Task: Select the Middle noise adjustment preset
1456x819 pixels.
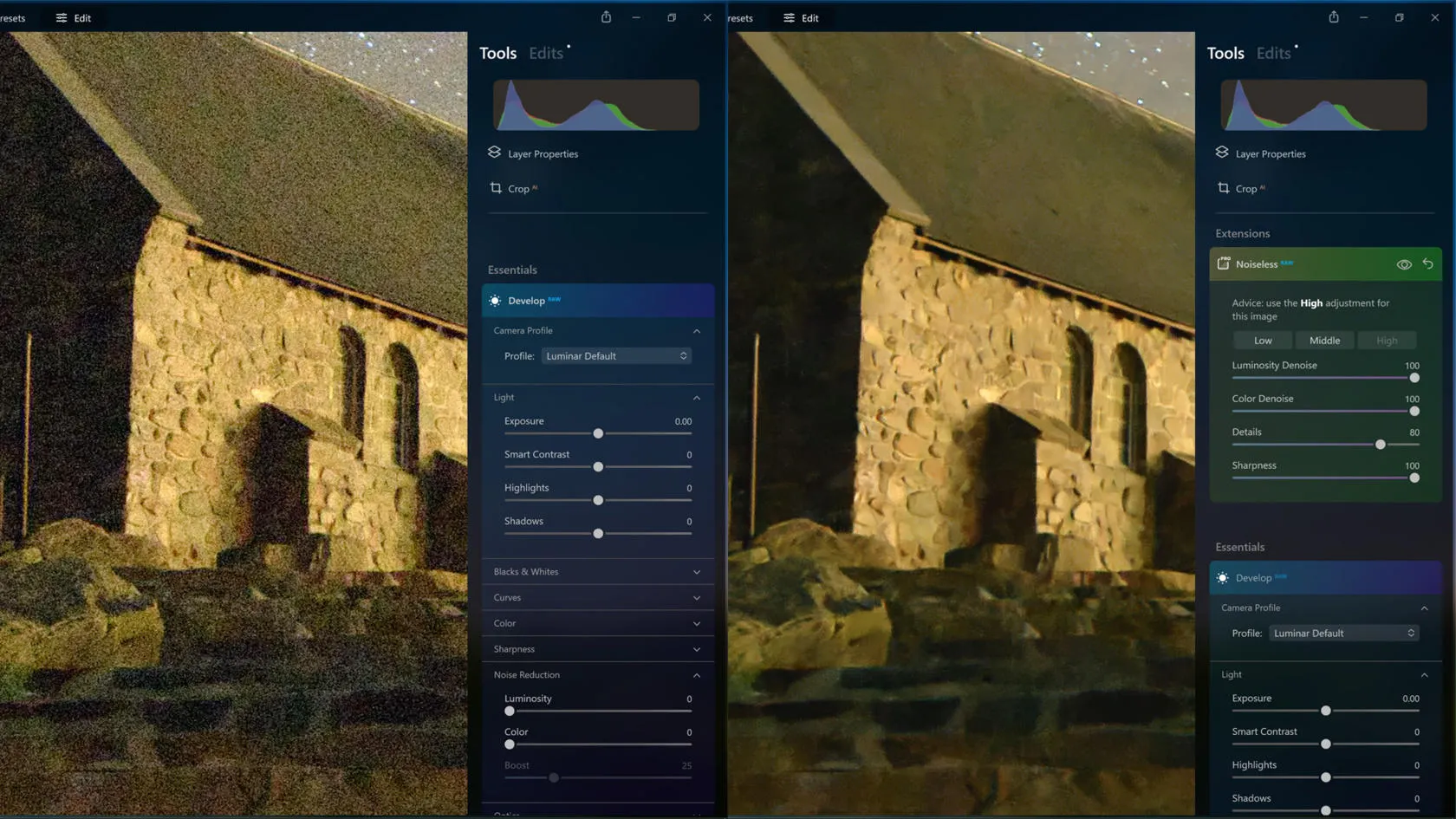Action: pos(1323,341)
